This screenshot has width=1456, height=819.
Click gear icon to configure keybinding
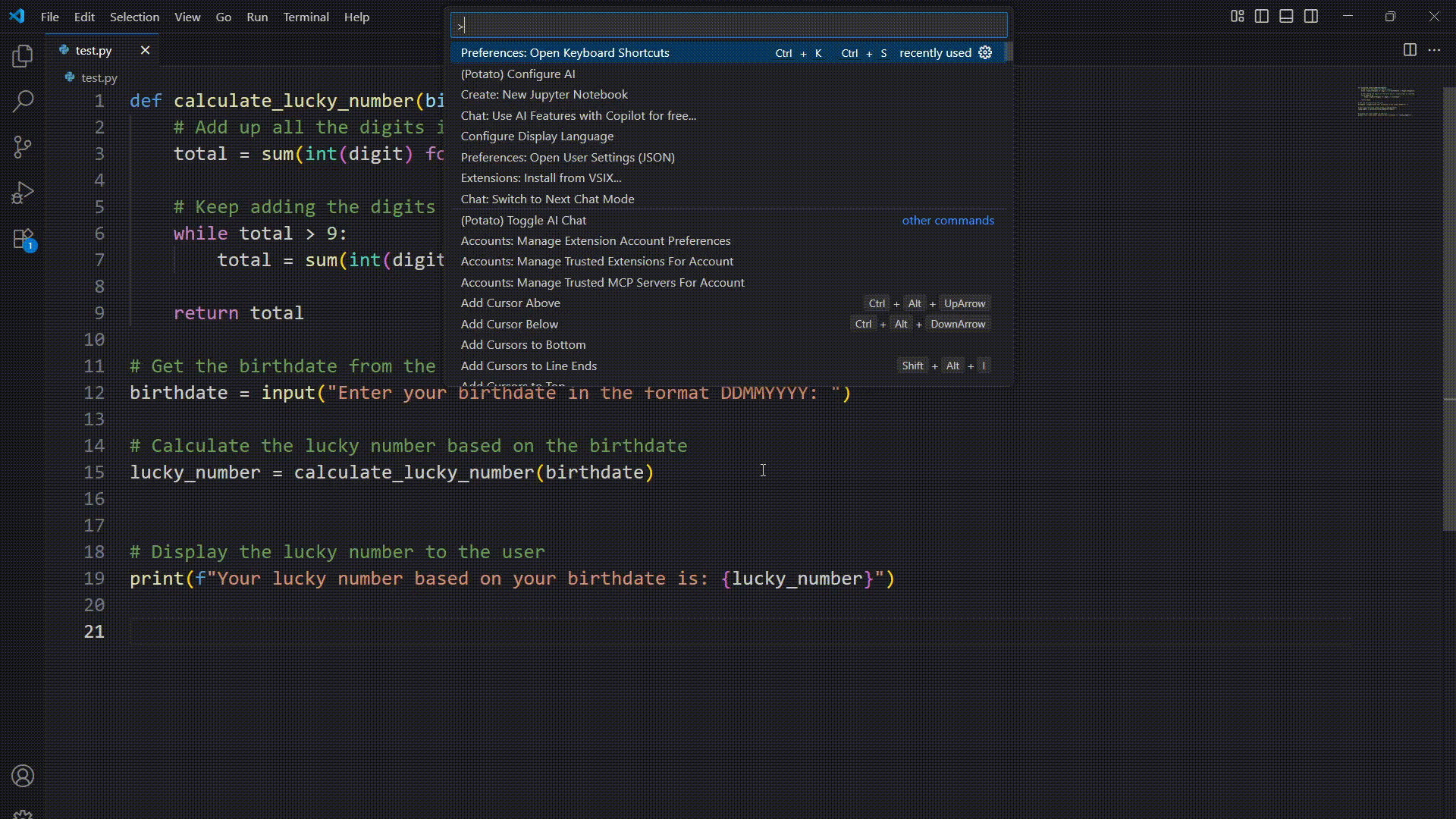pyautogui.click(x=985, y=52)
